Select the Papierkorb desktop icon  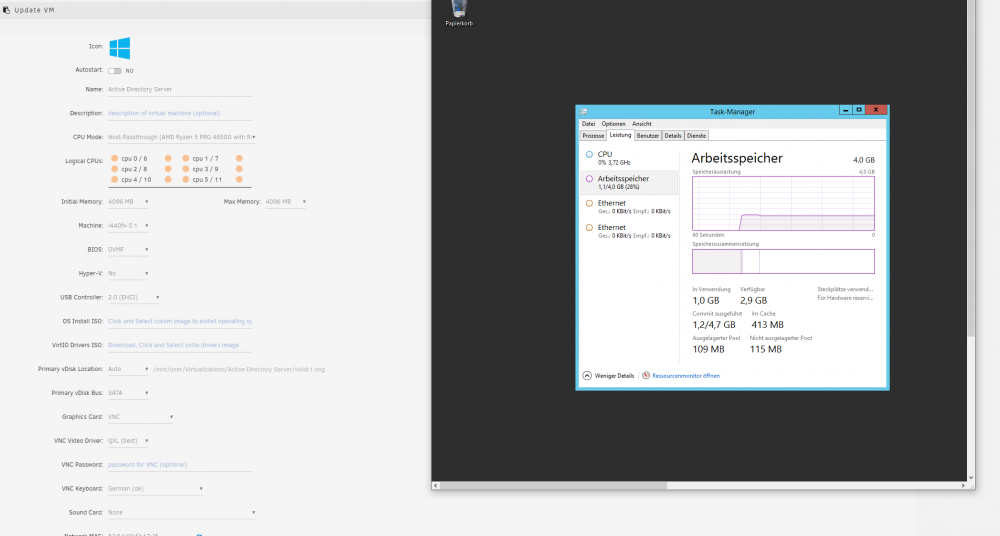(459, 13)
